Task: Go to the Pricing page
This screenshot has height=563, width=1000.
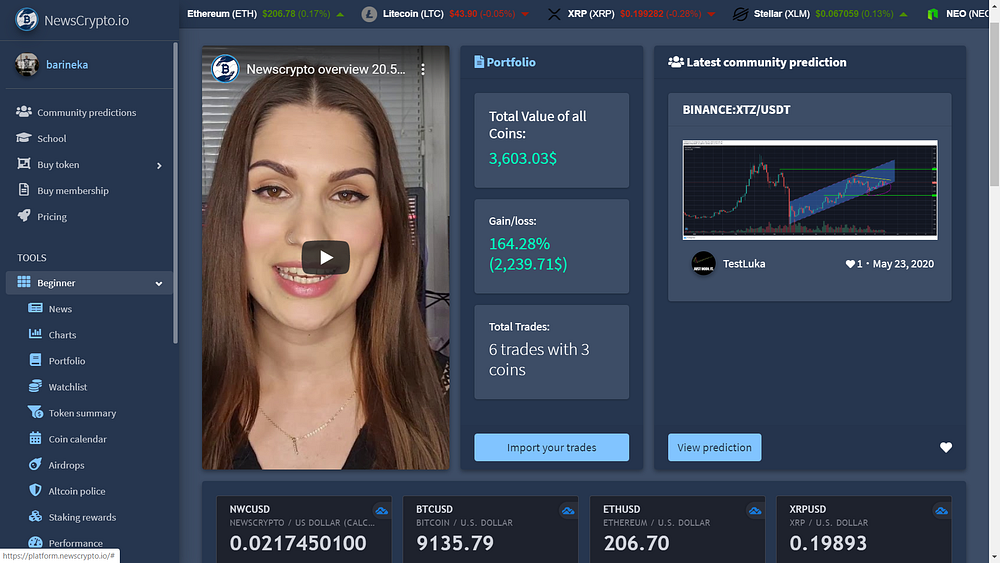Action: [x=52, y=217]
